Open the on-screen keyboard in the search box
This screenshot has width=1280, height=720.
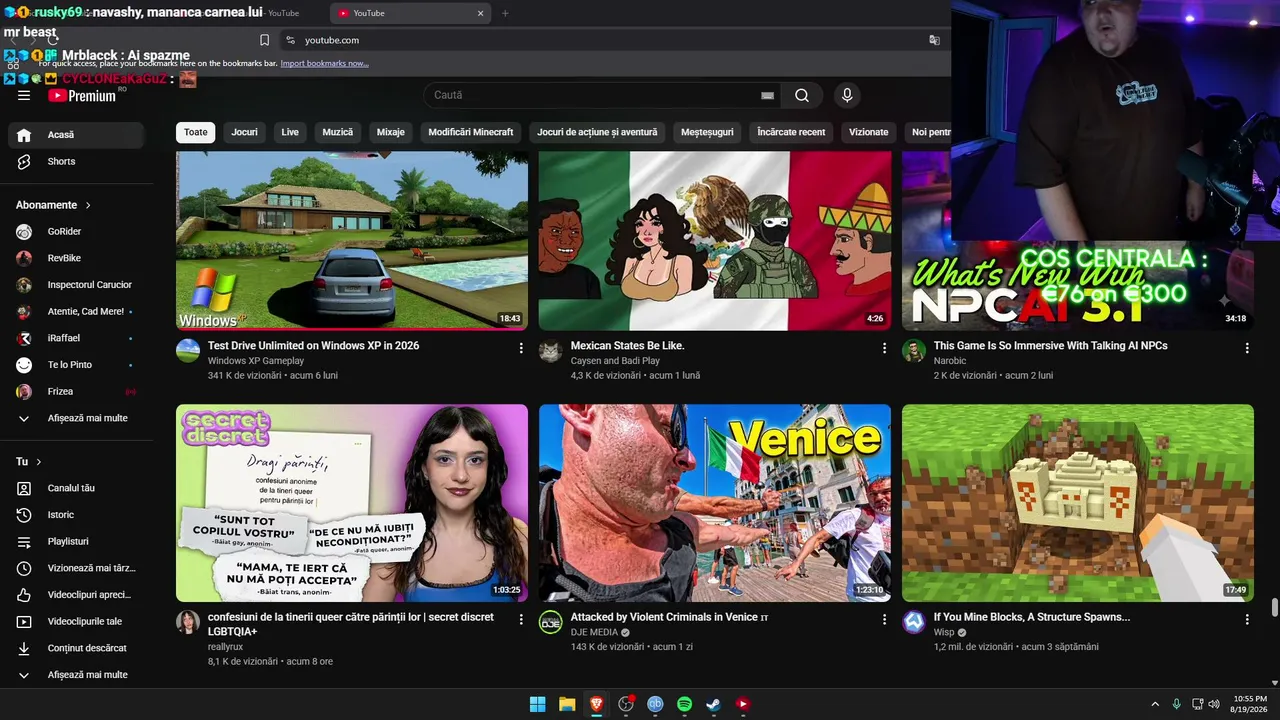(767, 95)
